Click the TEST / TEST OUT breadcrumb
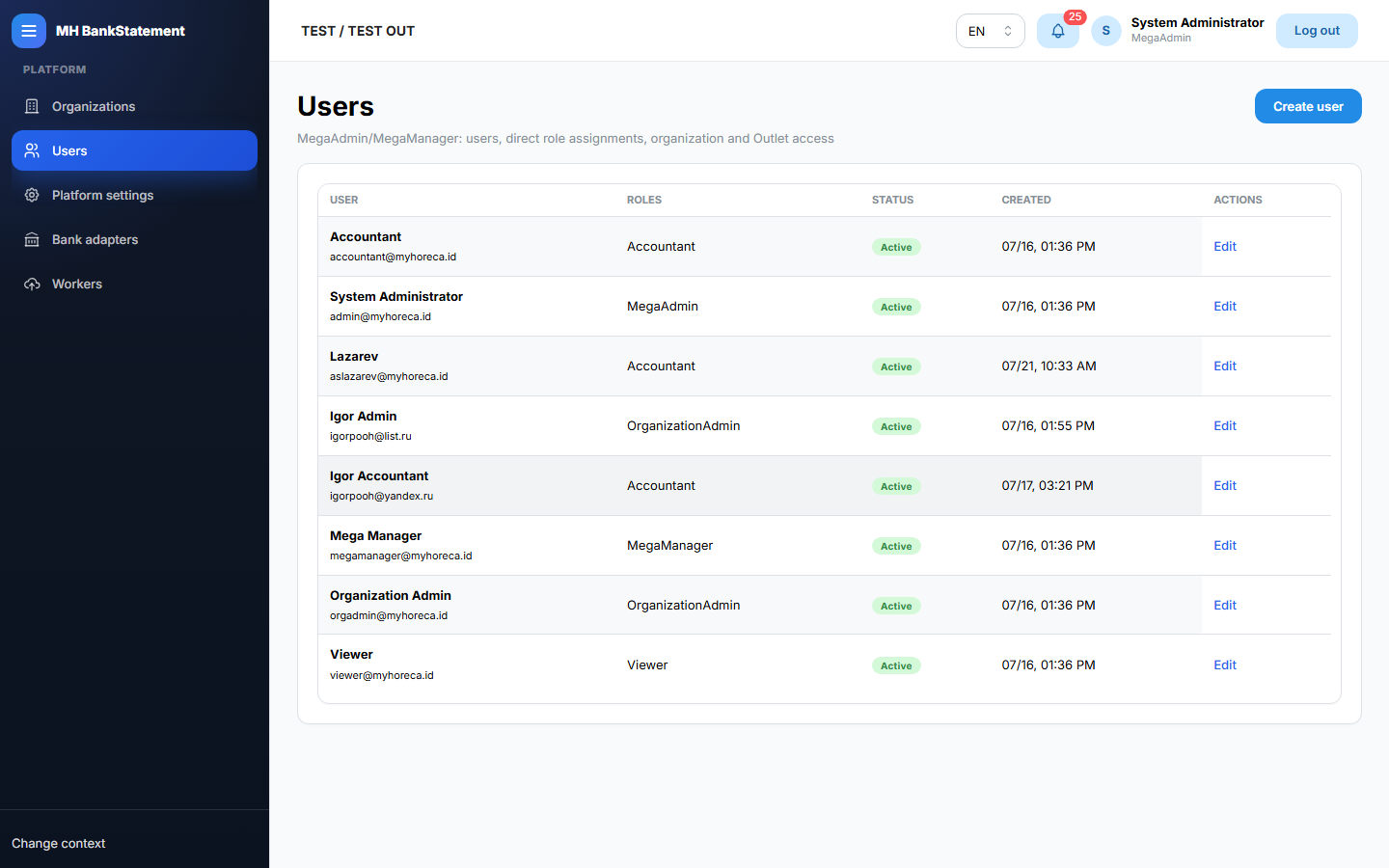Image resolution: width=1389 pixels, height=868 pixels. (358, 31)
